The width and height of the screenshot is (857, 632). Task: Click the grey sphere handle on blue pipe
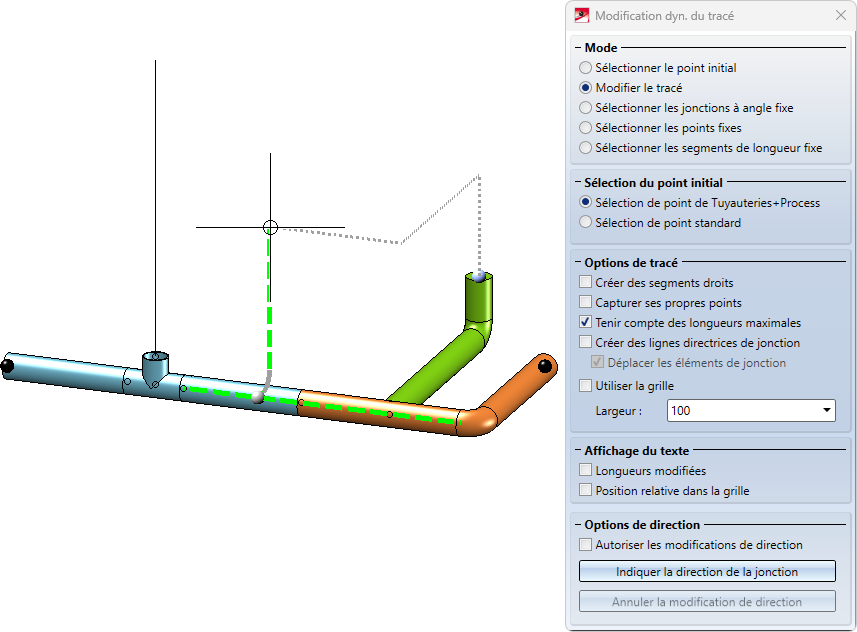(257, 397)
